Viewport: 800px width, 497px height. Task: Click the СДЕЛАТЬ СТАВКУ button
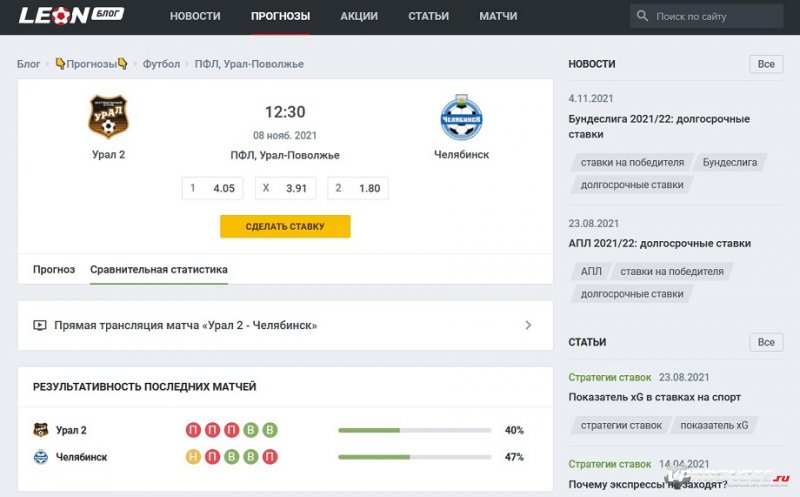[x=285, y=227]
